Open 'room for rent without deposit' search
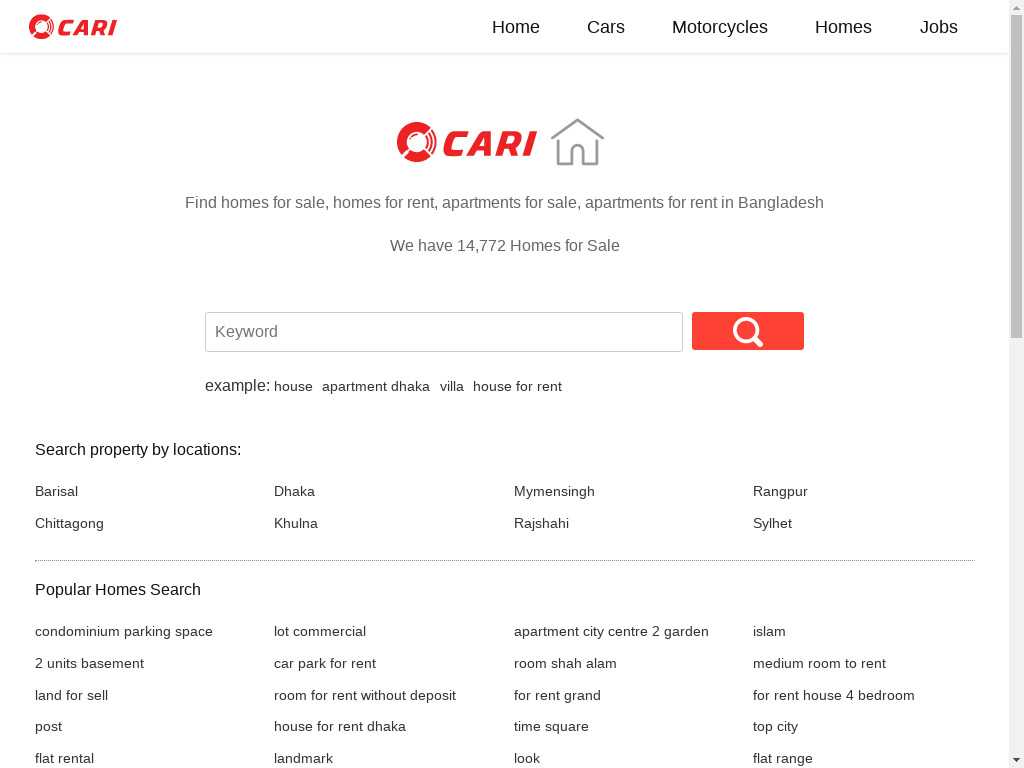Viewport: 1024px width, 768px height. (x=365, y=696)
